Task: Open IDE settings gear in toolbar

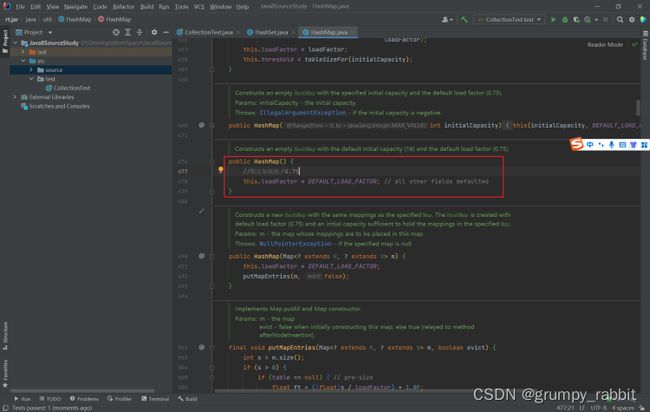Action: pos(632,19)
